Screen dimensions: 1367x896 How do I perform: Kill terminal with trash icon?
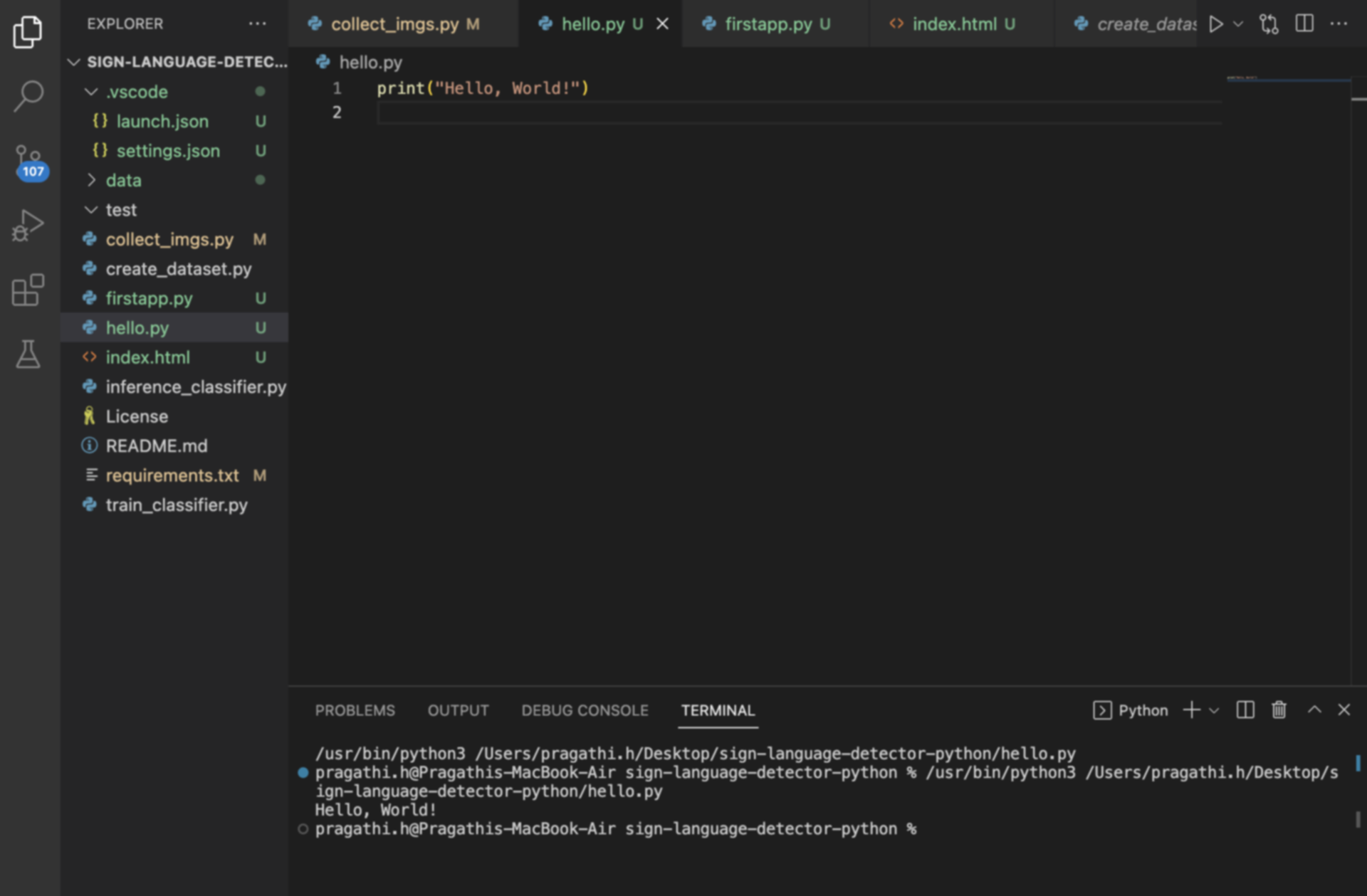coord(1279,710)
